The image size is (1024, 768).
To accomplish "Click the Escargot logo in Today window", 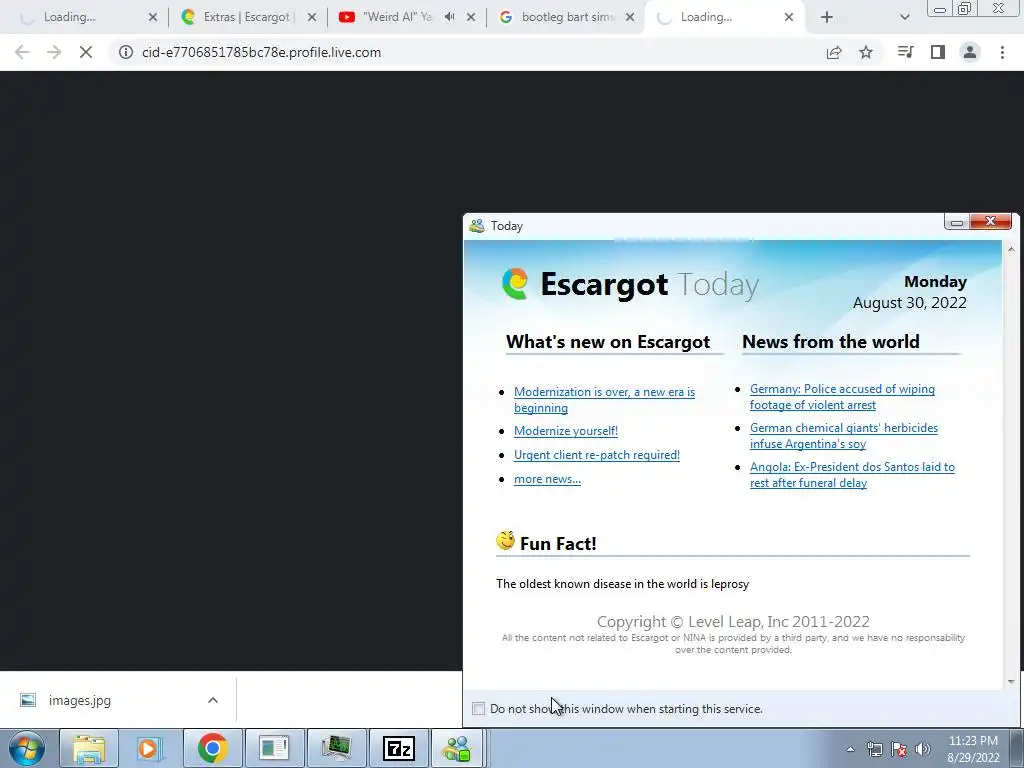I will (515, 284).
